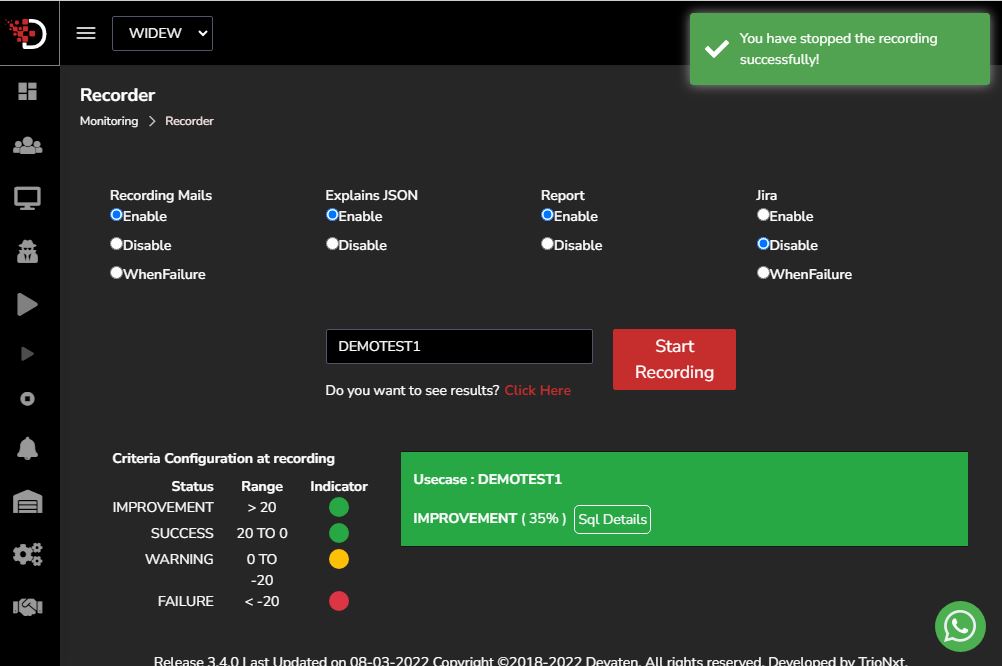Dismiss the recording stopped notification
Image resolution: width=1002 pixels, height=666 pixels.
[840, 49]
